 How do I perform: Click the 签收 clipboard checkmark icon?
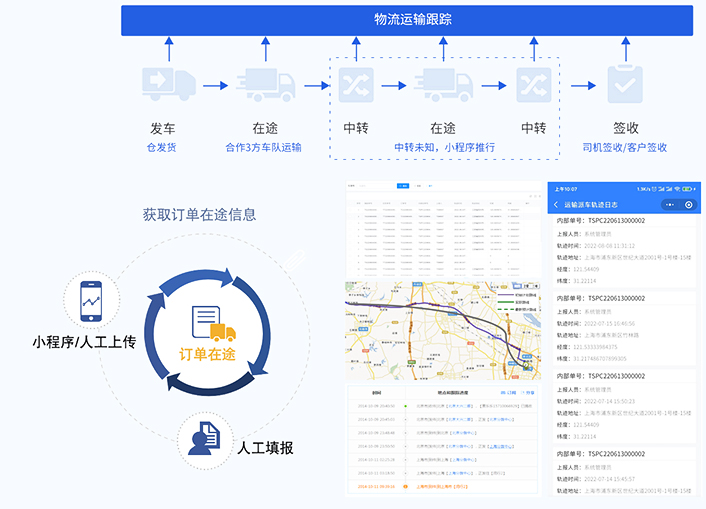click(x=625, y=84)
